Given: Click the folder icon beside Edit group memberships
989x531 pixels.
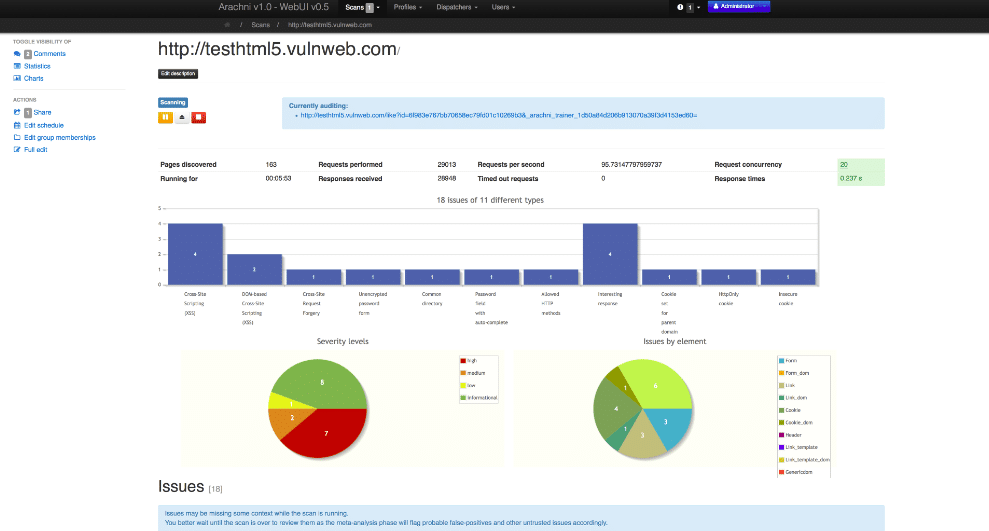Looking at the screenshot, I should pyautogui.click(x=17, y=137).
